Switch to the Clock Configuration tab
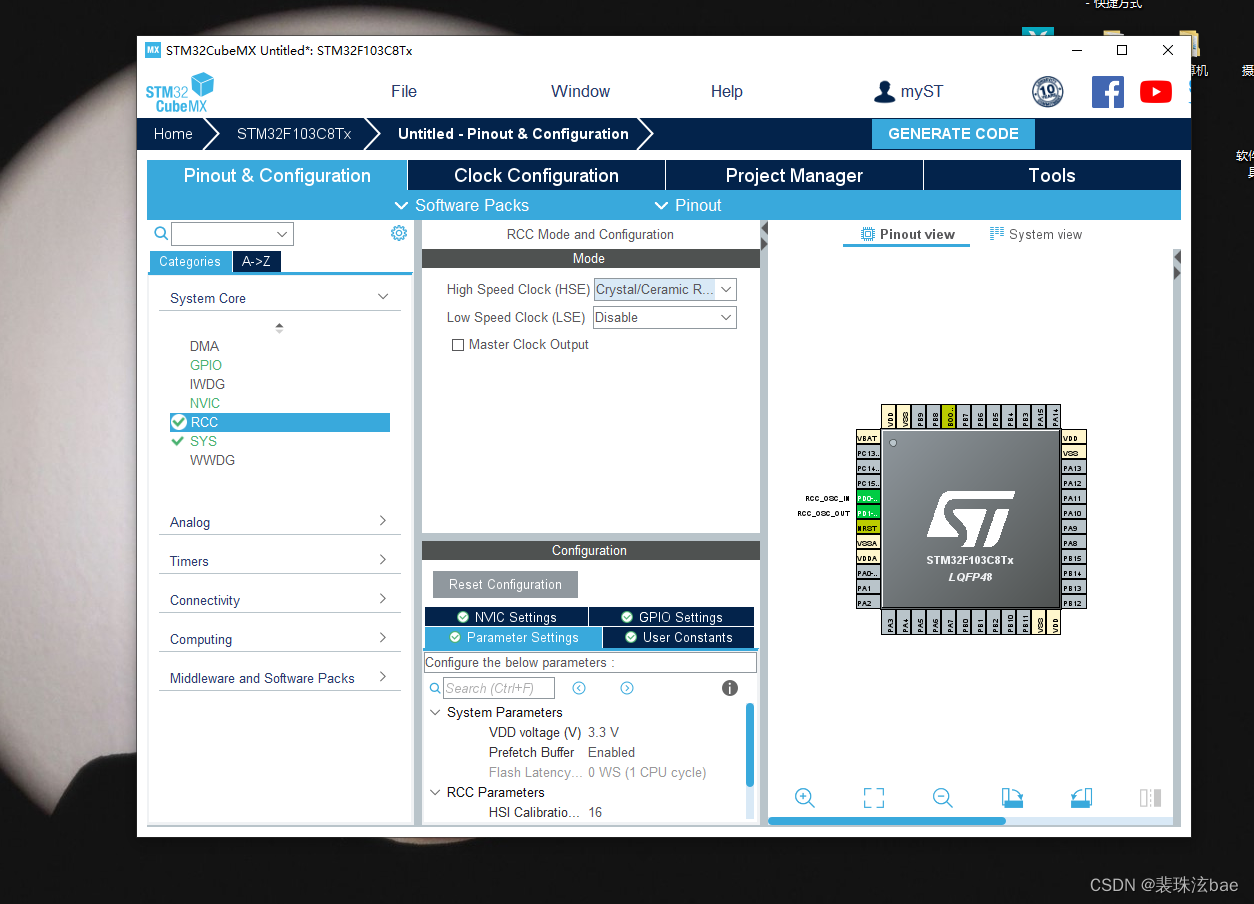Image resolution: width=1254 pixels, height=904 pixels. [536, 175]
